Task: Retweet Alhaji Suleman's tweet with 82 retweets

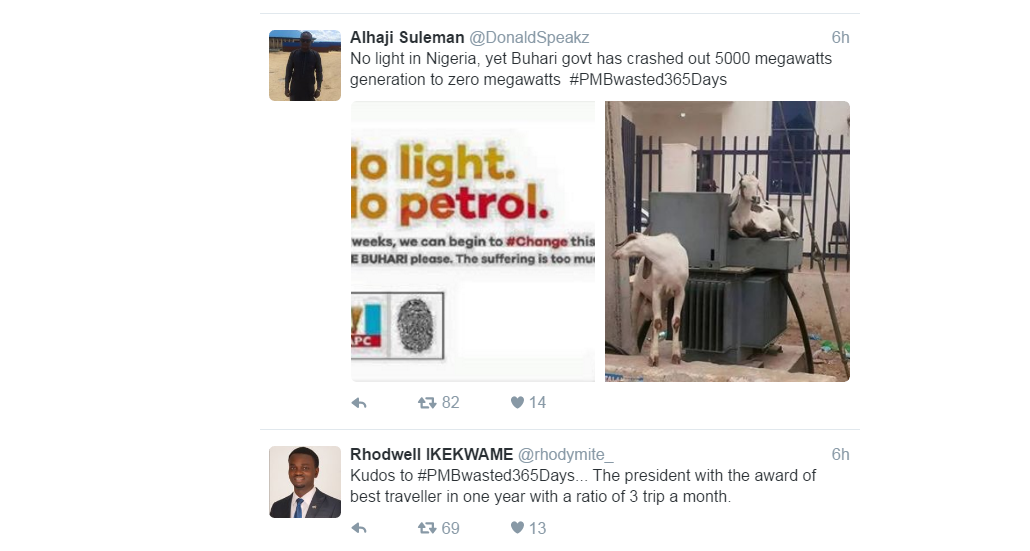Action: click(x=427, y=403)
